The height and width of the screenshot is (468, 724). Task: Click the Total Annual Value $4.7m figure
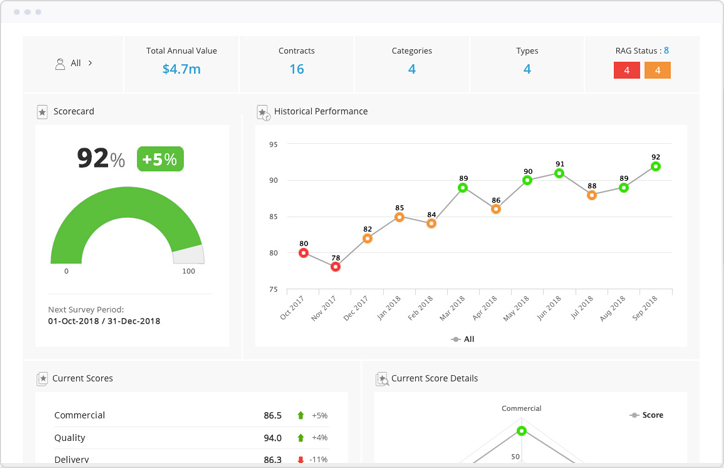[181, 69]
